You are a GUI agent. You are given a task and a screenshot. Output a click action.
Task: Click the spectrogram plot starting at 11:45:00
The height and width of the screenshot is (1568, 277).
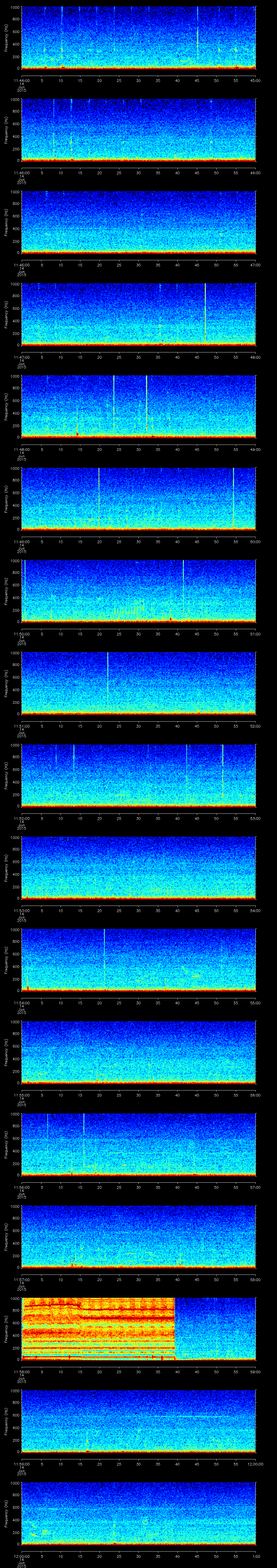click(x=138, y=130)
